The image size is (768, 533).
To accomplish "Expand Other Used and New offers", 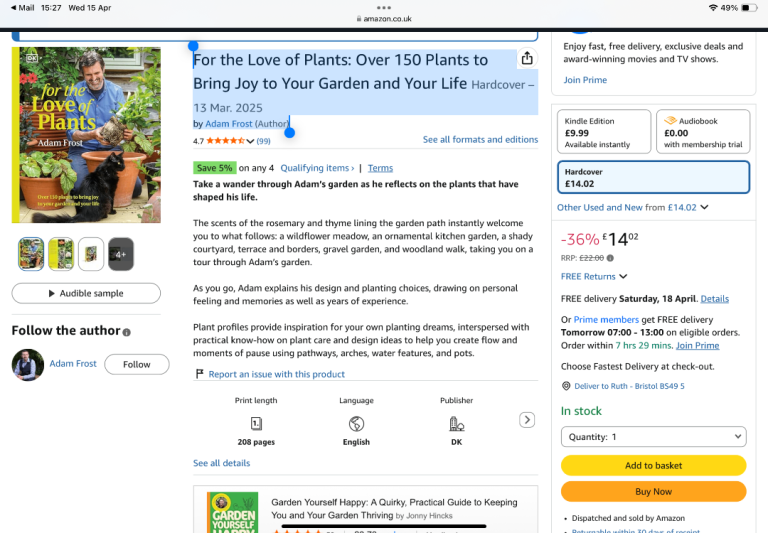I will pyautogui.click(x=633, y=207).
